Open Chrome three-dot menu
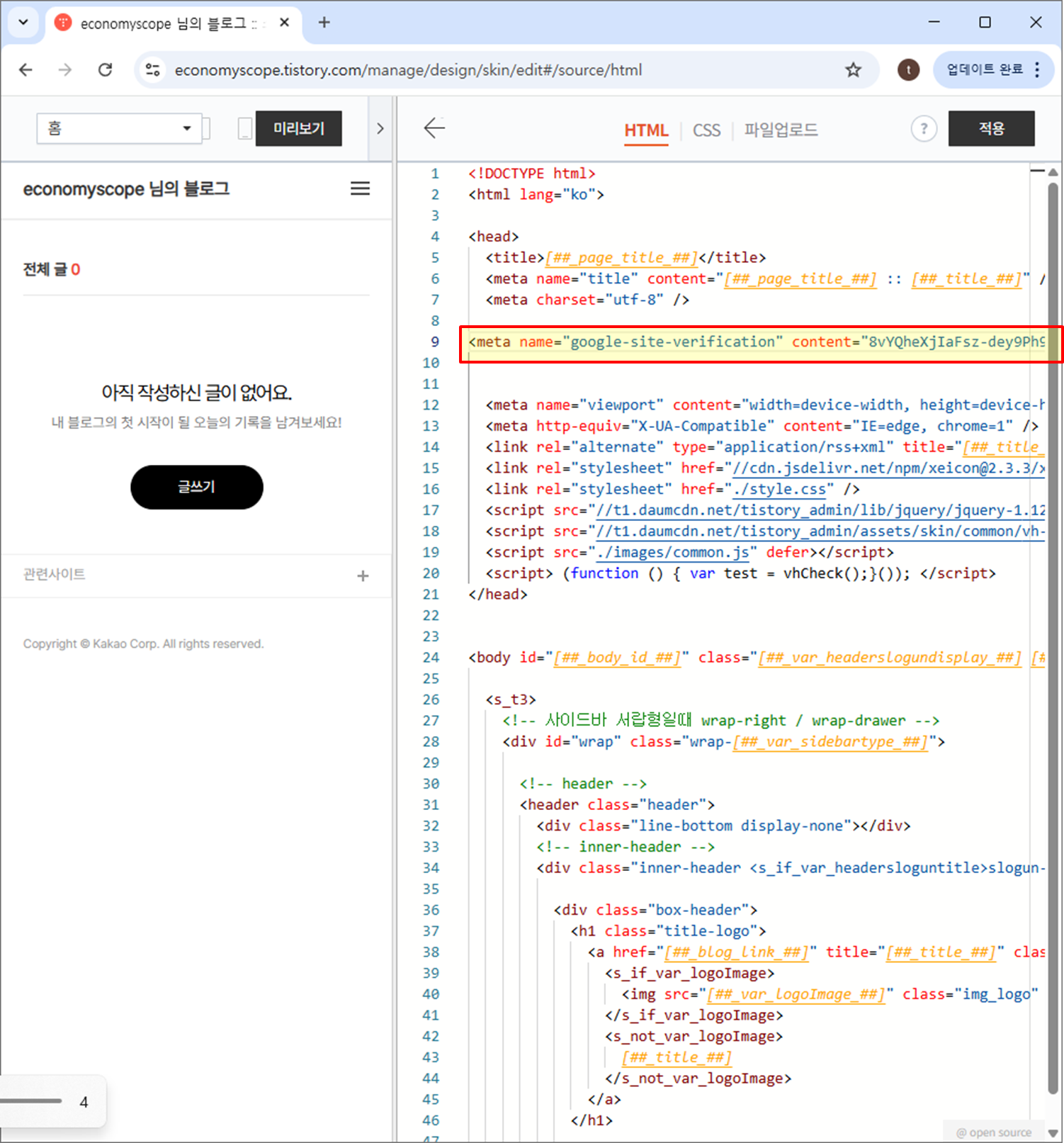This screenshot has height=1143, width=1064. click(1037, 69)
